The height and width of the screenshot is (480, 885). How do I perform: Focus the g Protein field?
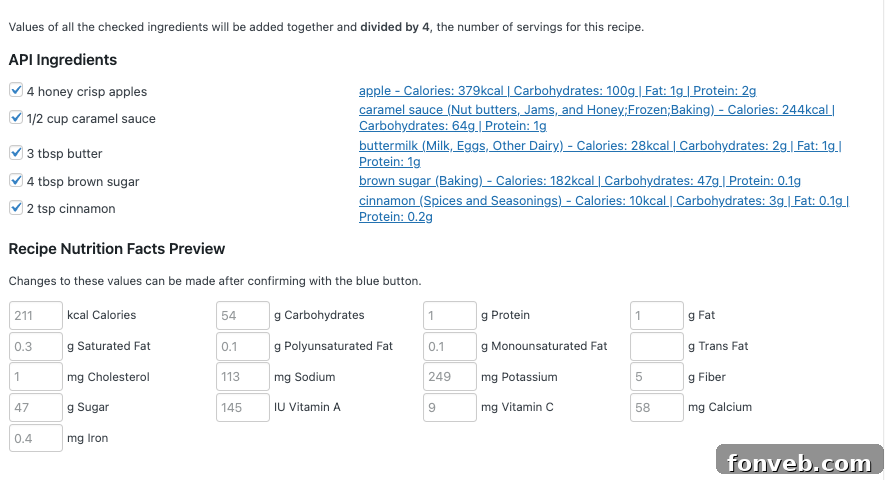450,315
